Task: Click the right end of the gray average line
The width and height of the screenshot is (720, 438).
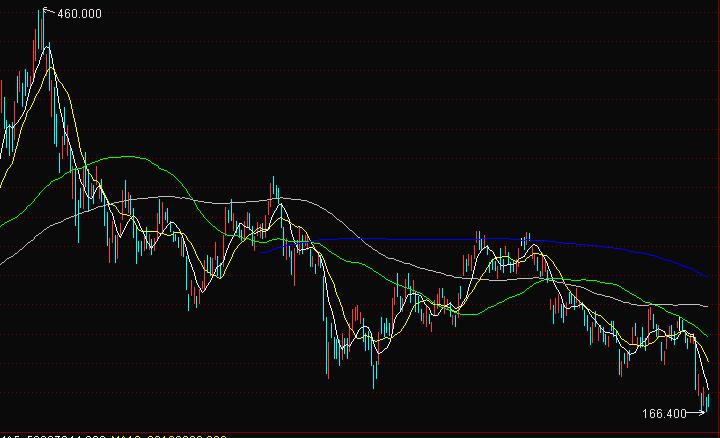Action: click(706, 304)
